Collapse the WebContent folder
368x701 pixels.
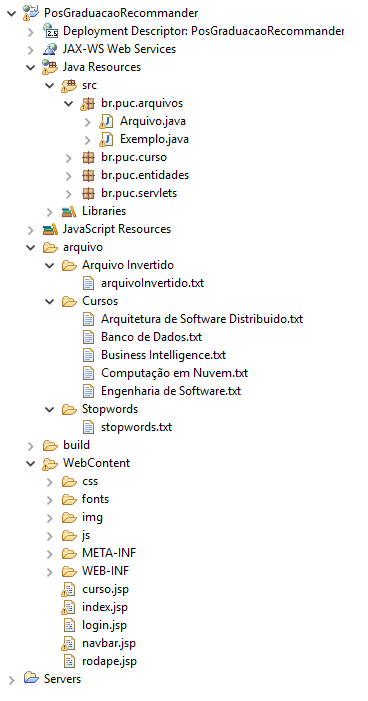pos(30,463)
